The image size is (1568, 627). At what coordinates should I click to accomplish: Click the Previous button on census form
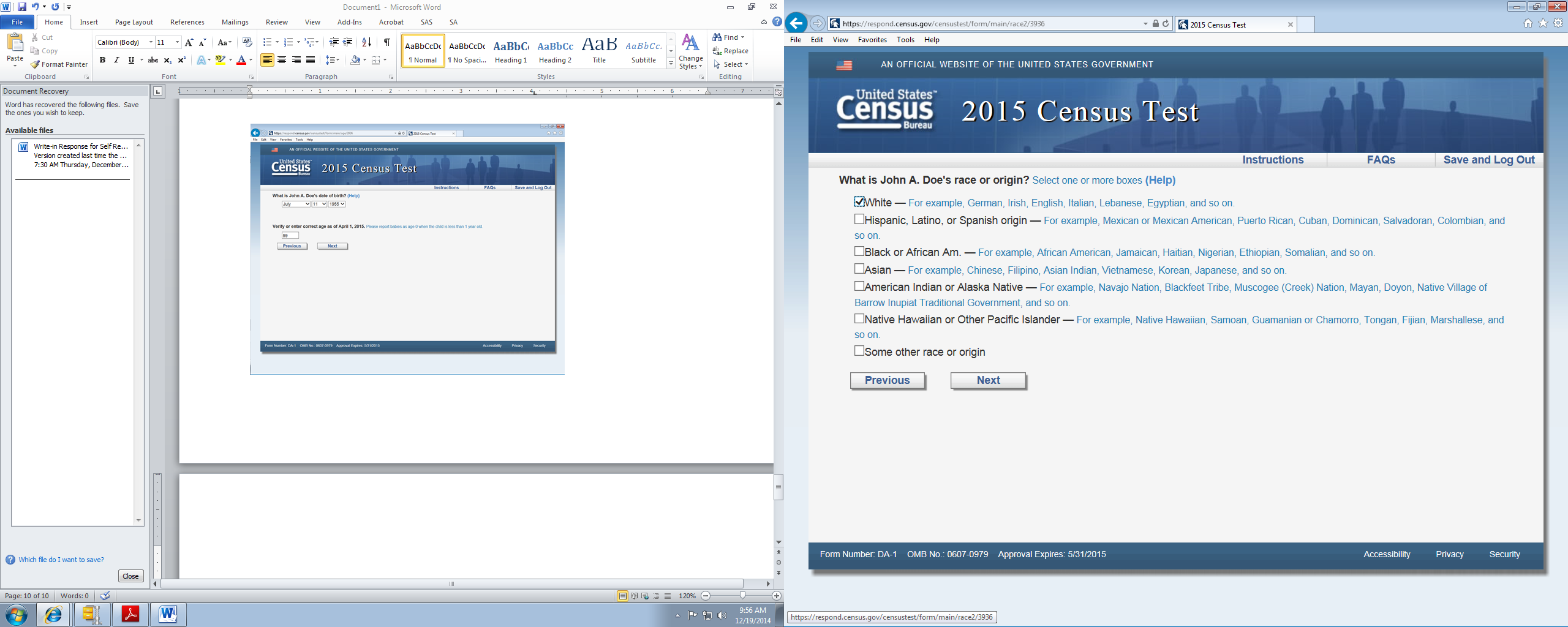(x=888, y=380)
